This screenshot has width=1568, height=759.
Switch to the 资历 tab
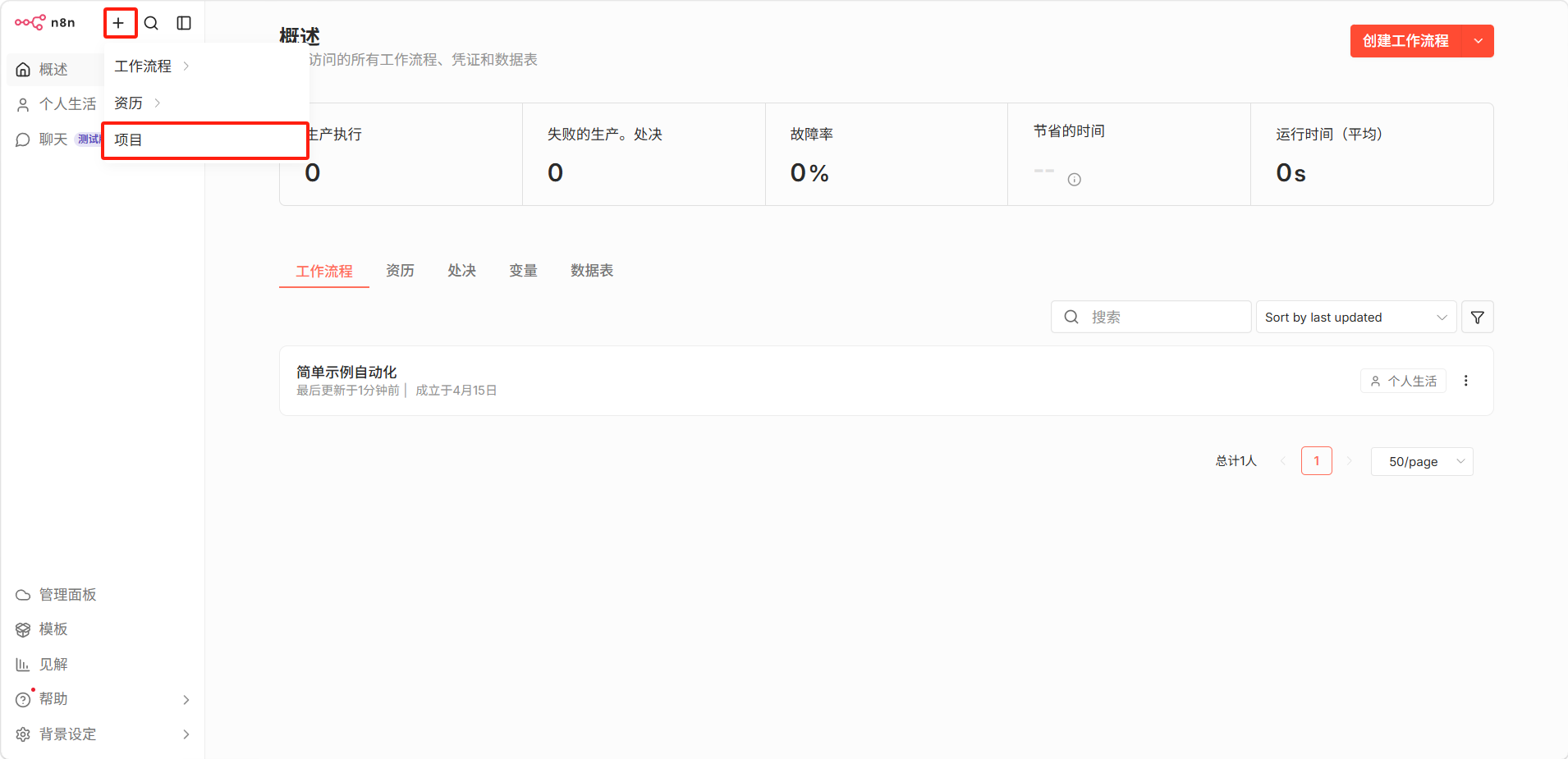[x=400, y=271]
